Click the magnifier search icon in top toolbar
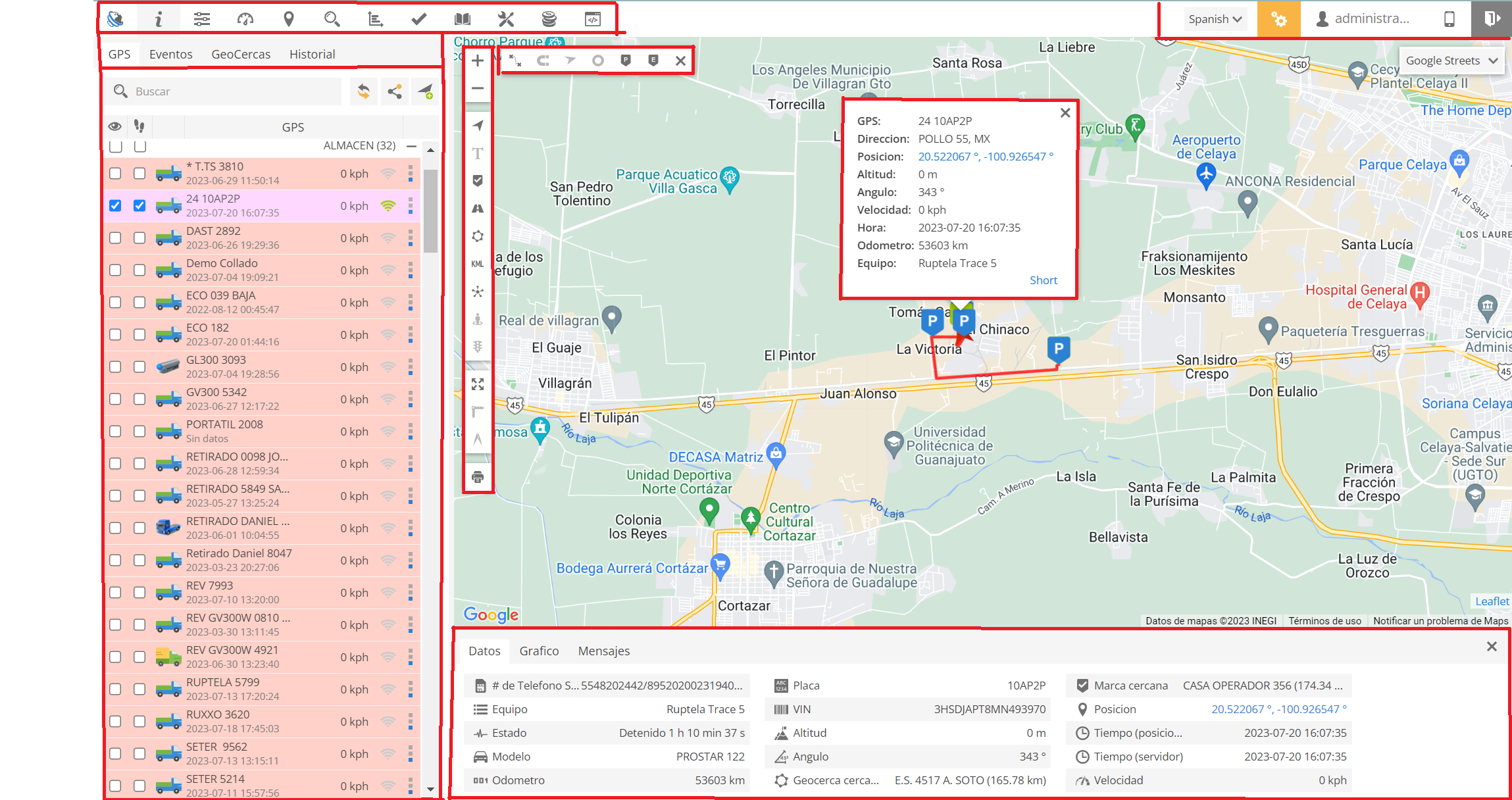Image resolution: width=1512 pixels, height=800 pixels. (x=332, y=19)
